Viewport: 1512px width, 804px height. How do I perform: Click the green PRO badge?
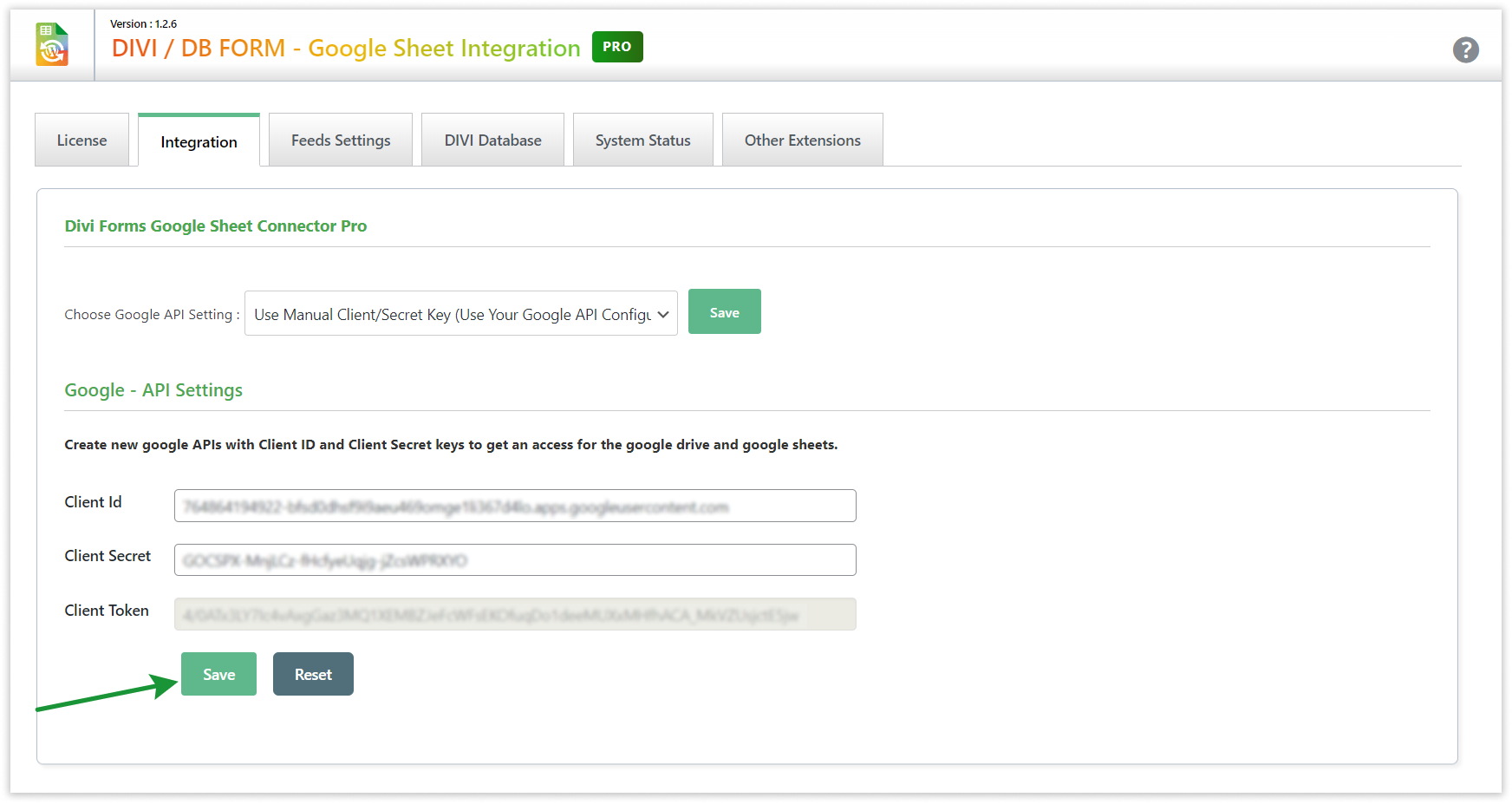point(616,47)
